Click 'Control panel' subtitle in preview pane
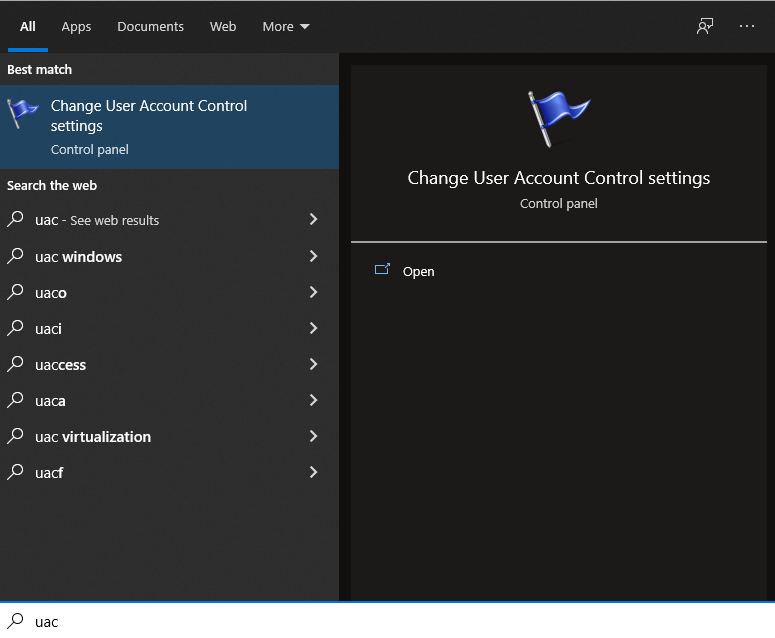Screen dimensions: 775x638 (x=559, y=204)
